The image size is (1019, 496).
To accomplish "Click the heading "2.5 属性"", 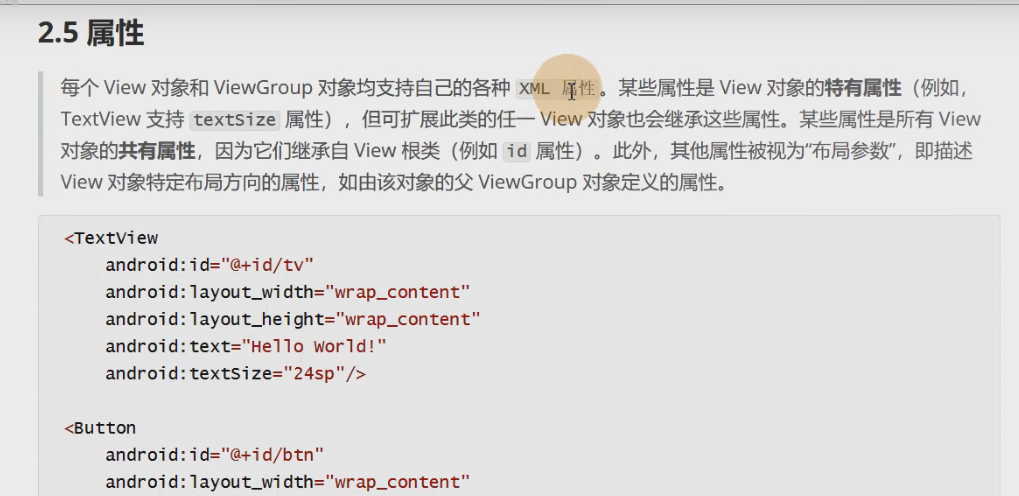I will pyautogui.click(x=91, y=33).
